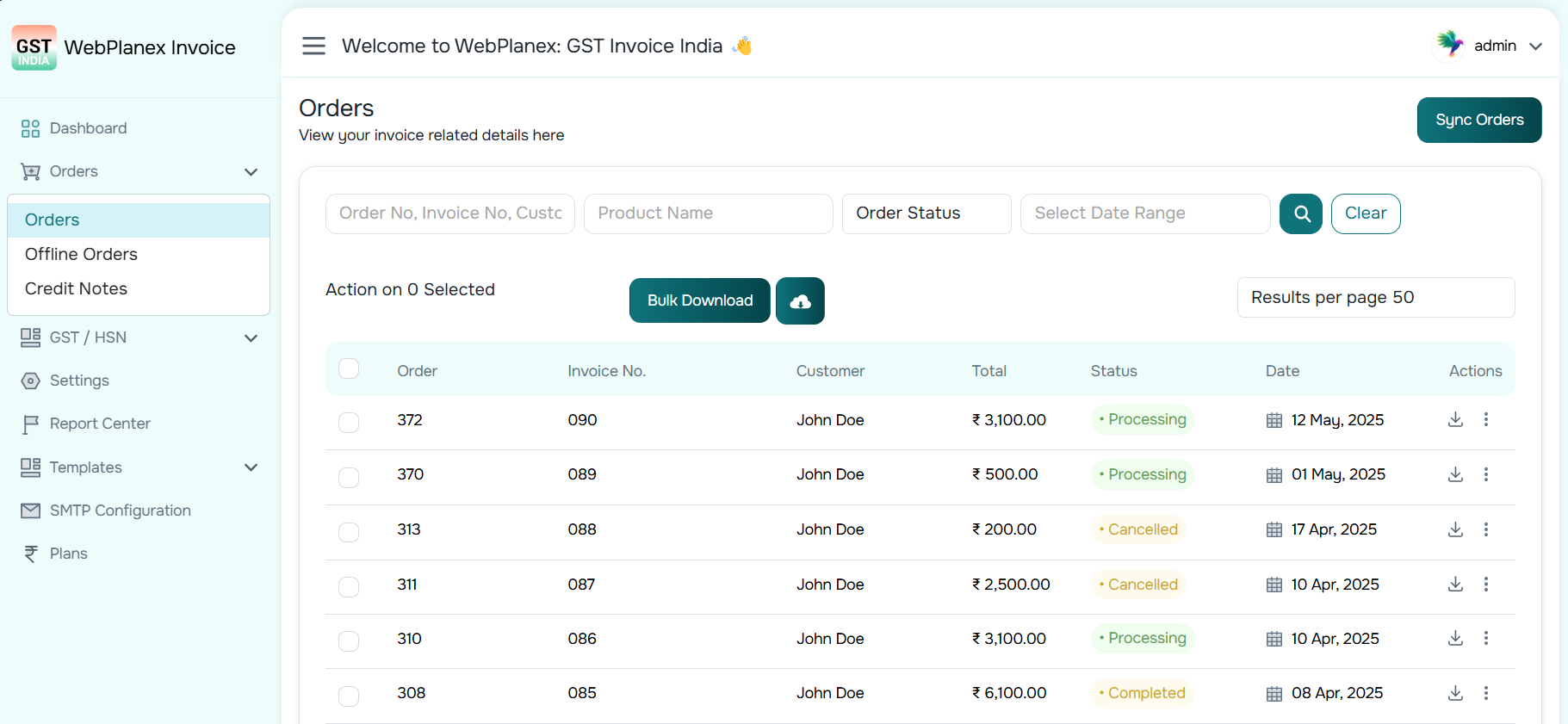Download invoice for order 313
Screen dimensions: 1568x724
point(1455,529)
